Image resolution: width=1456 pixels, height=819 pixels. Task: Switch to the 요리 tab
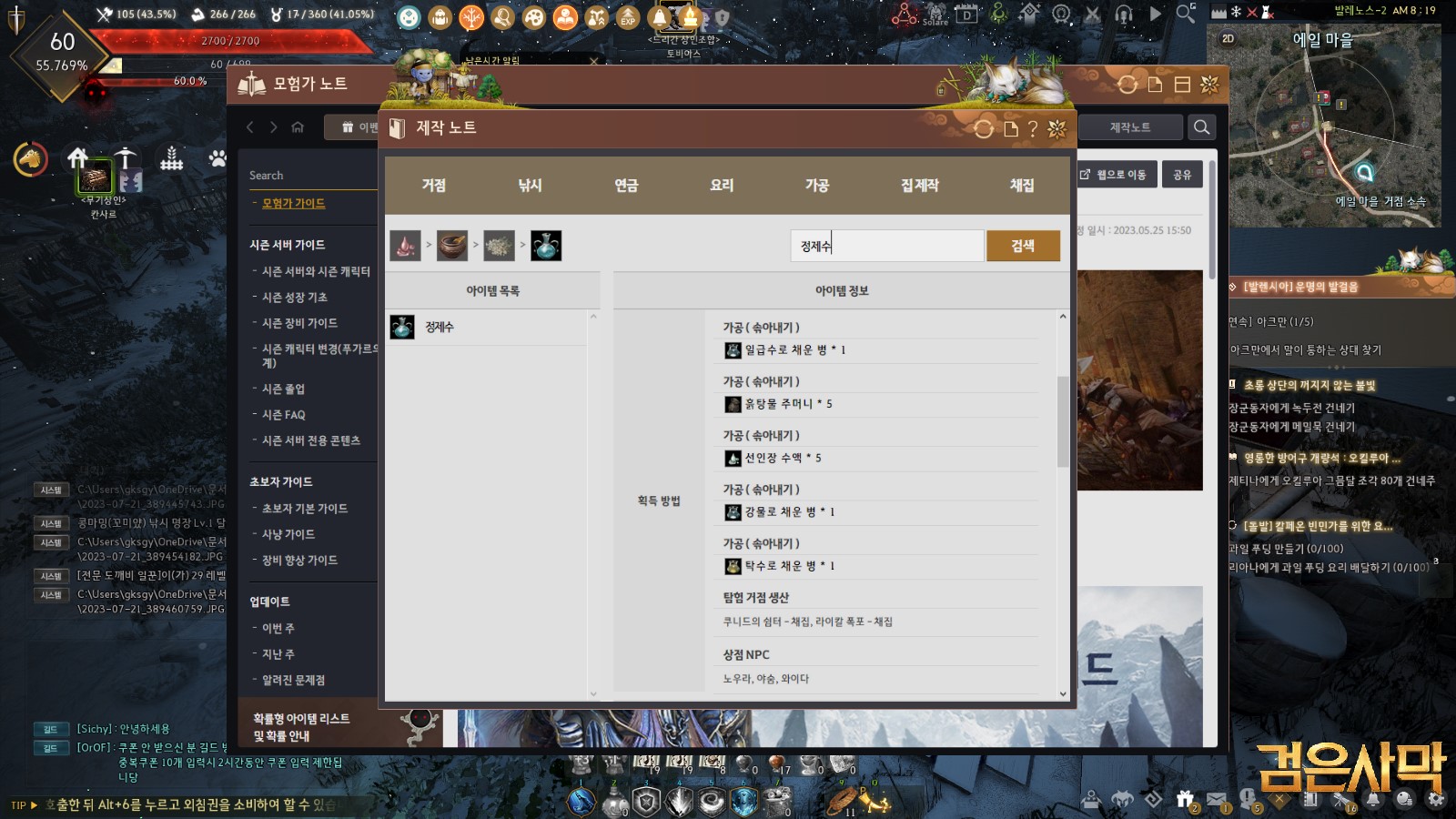(722, 185)
